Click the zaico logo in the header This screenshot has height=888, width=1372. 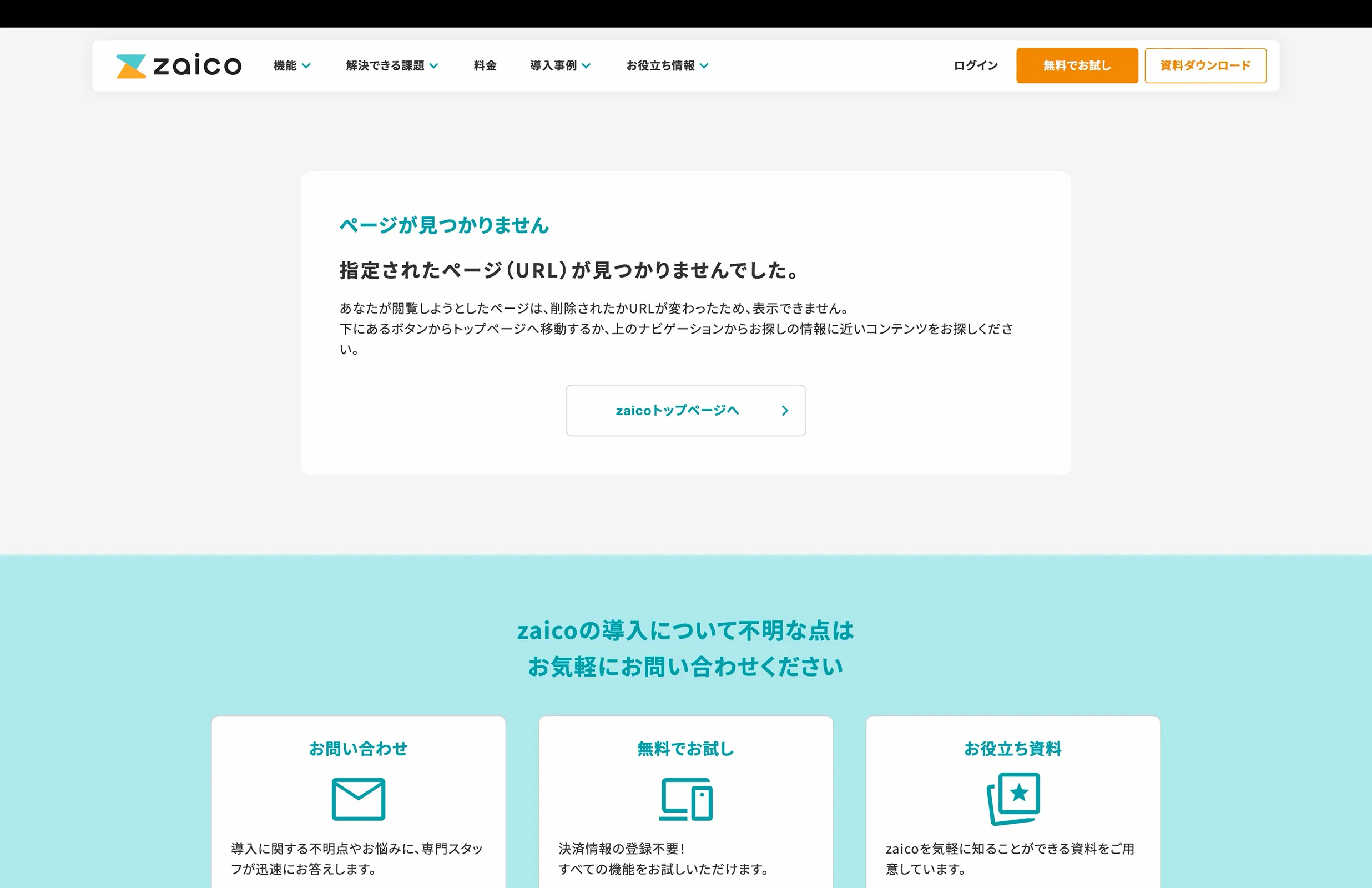[x=179, y=65]
